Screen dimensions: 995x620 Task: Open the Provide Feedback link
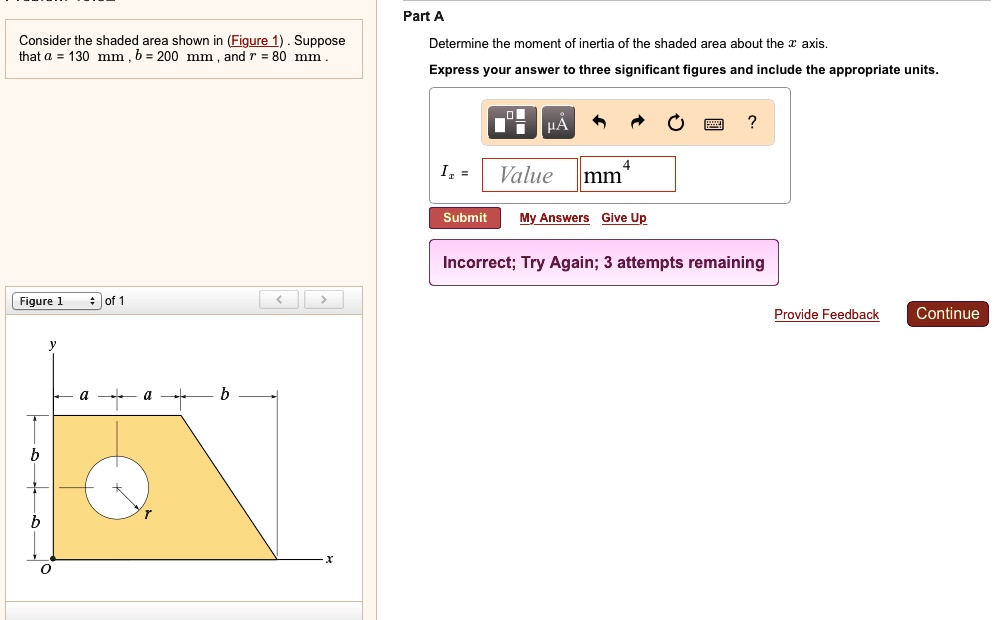[827, 314]
